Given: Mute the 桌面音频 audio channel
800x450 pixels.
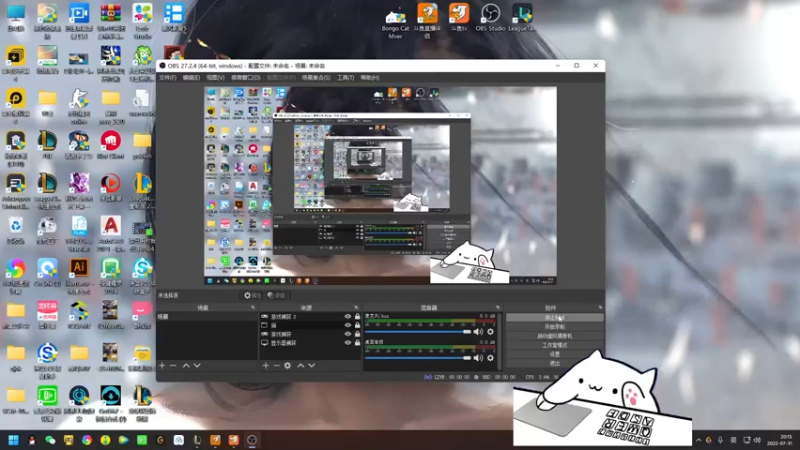Looking at the screenshot, I should pyautogui.click(x=478, y=358).
